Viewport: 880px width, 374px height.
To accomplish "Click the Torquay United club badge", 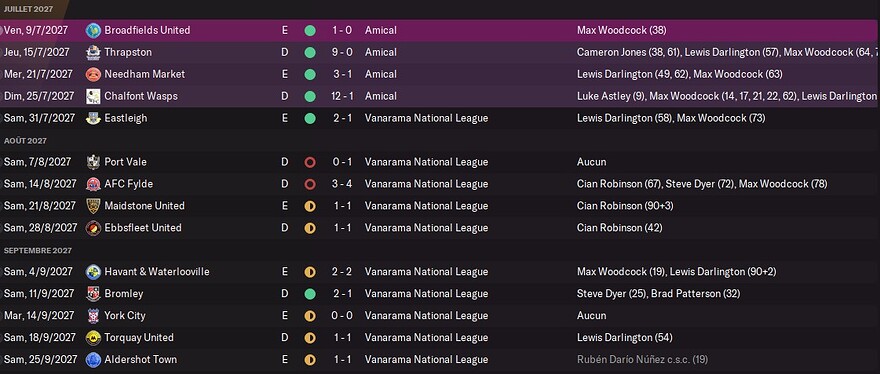I will [93, 337].
